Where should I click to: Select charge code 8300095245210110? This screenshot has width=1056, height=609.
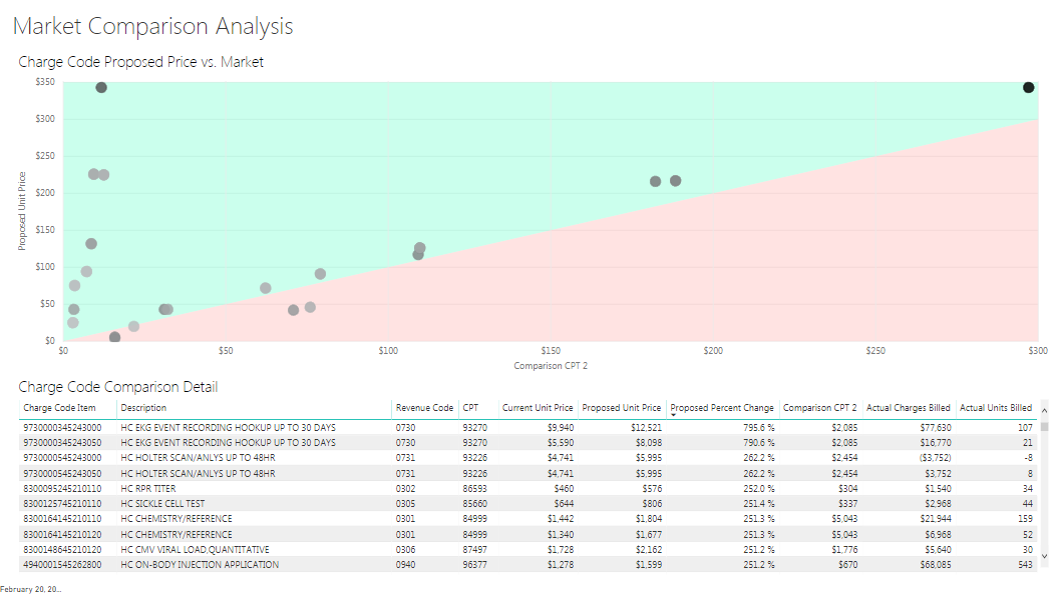(x=62, y=488)
